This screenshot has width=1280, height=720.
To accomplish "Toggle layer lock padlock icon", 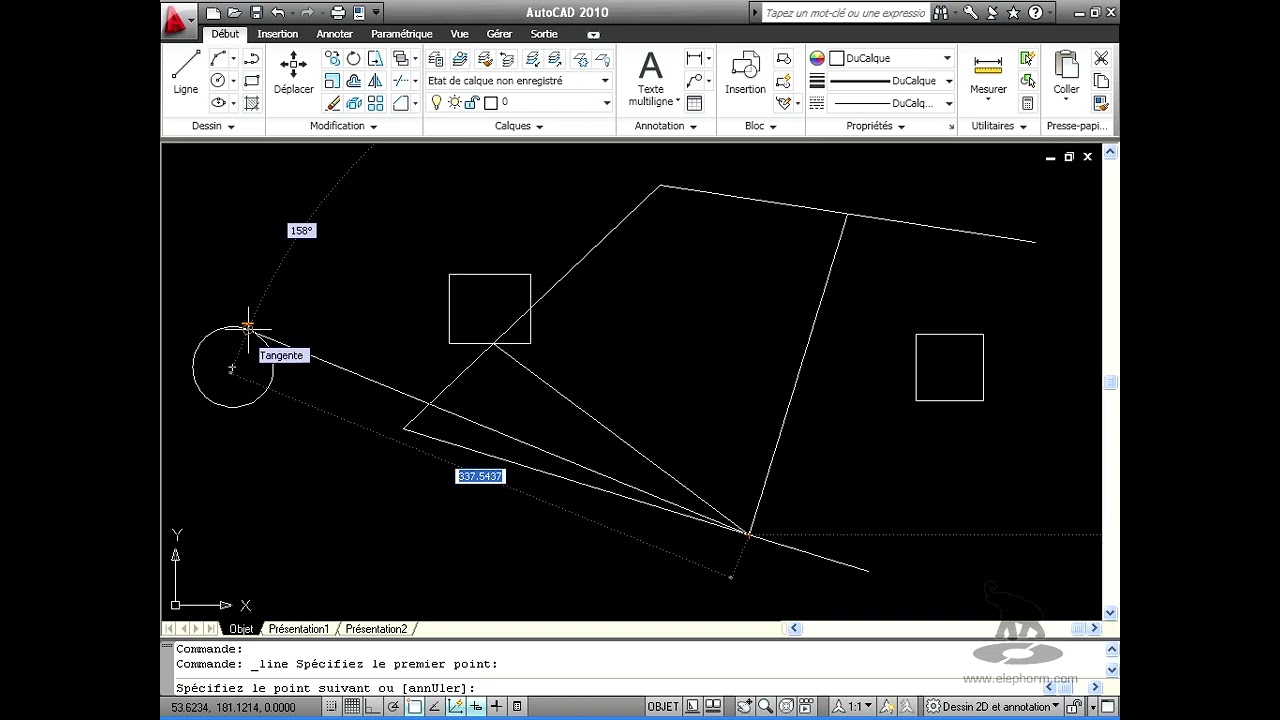I will (473, 103).
